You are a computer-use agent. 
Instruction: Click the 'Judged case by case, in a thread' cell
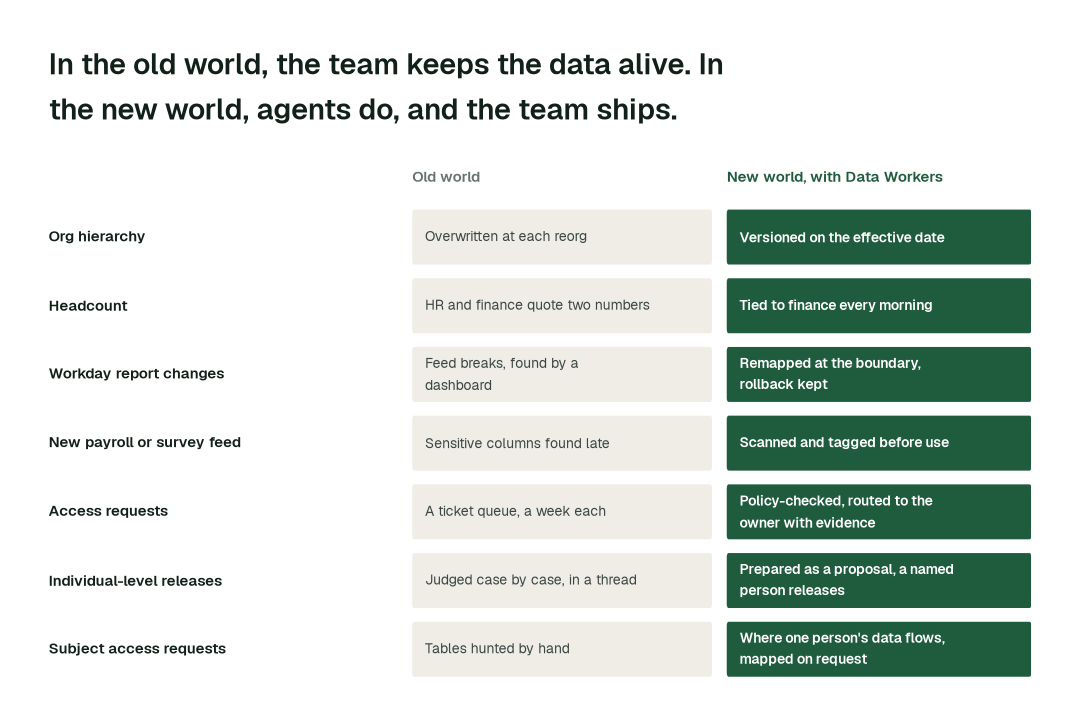561,580
